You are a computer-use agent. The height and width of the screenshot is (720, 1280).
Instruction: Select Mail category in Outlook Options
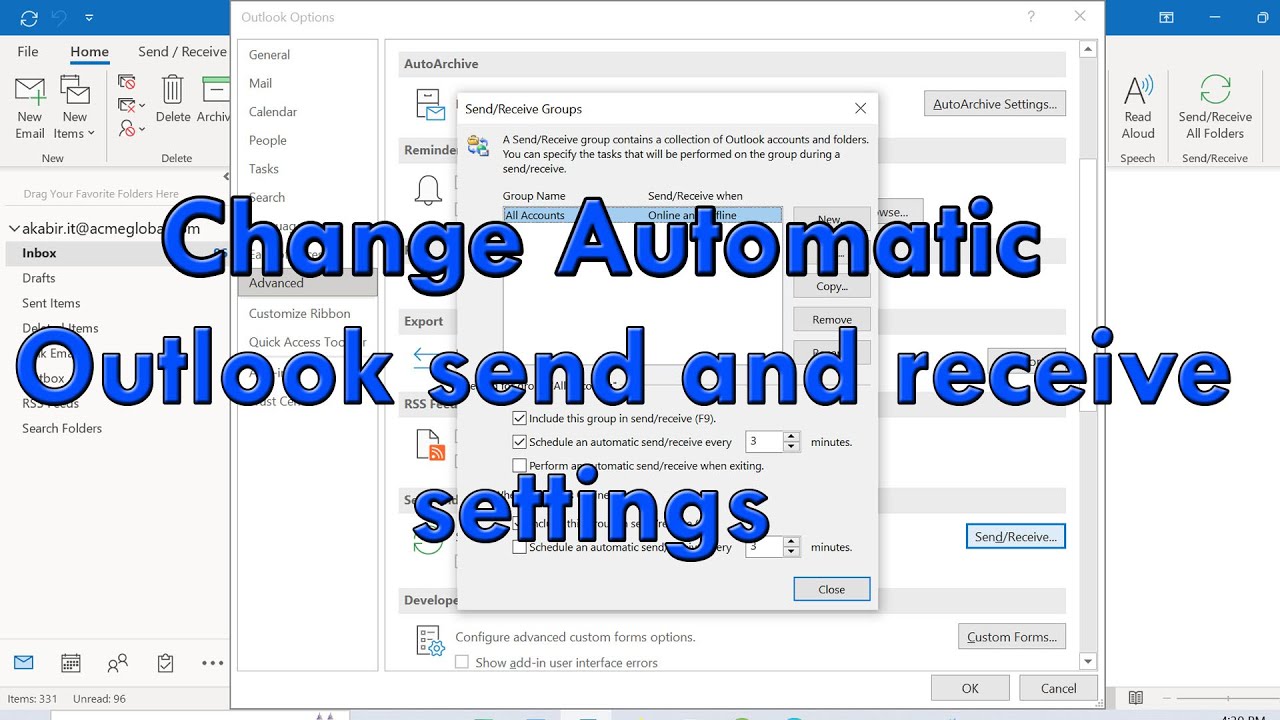(x=308, y=83)
